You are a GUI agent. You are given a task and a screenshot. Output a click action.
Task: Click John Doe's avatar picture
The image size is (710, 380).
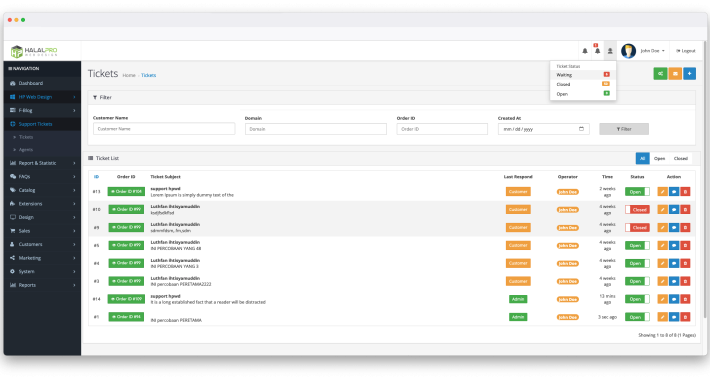coord(628,51)
